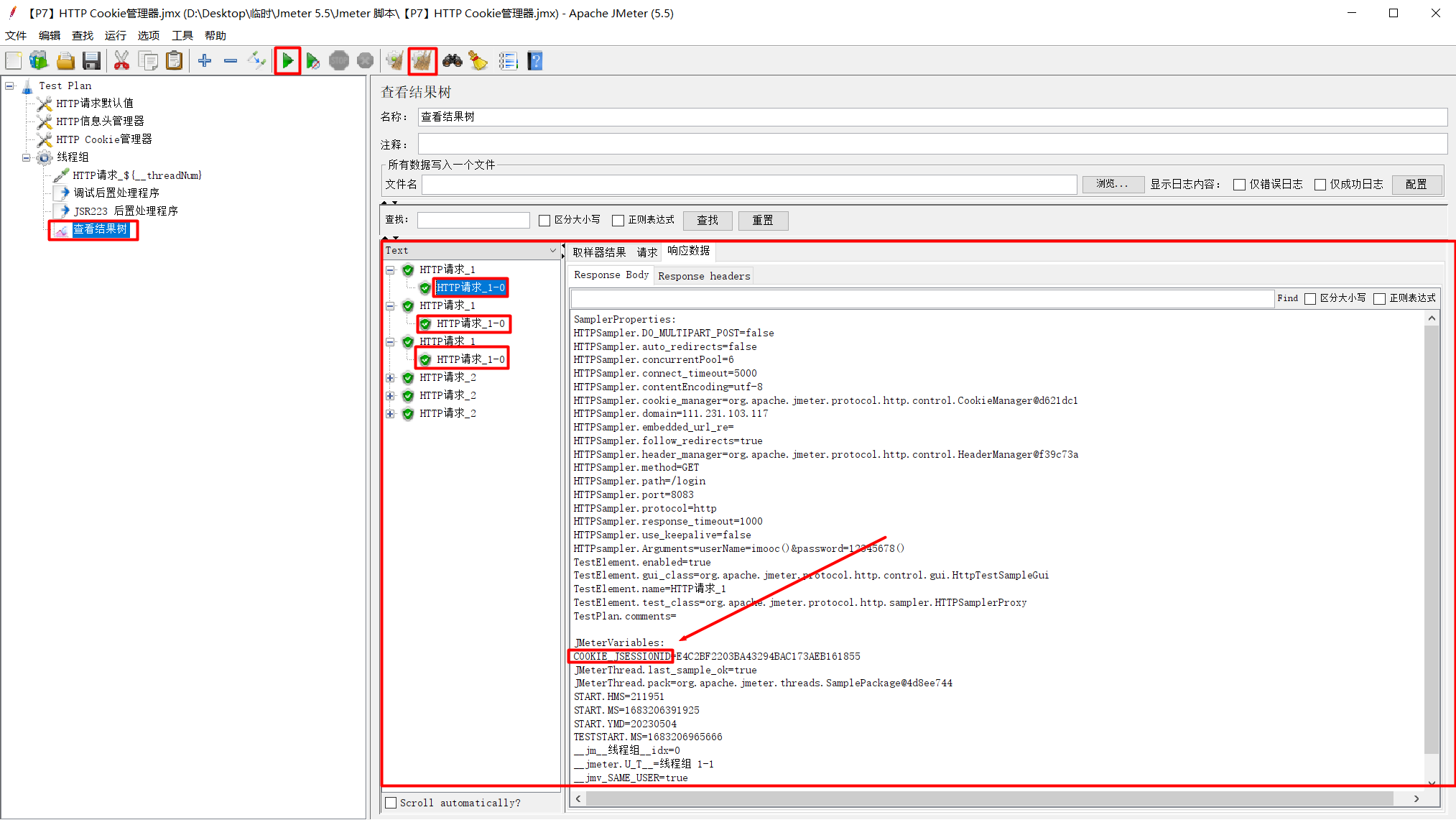Start the test with green play icon
The height and width of the screenshot is (820, 1456).
287,61
